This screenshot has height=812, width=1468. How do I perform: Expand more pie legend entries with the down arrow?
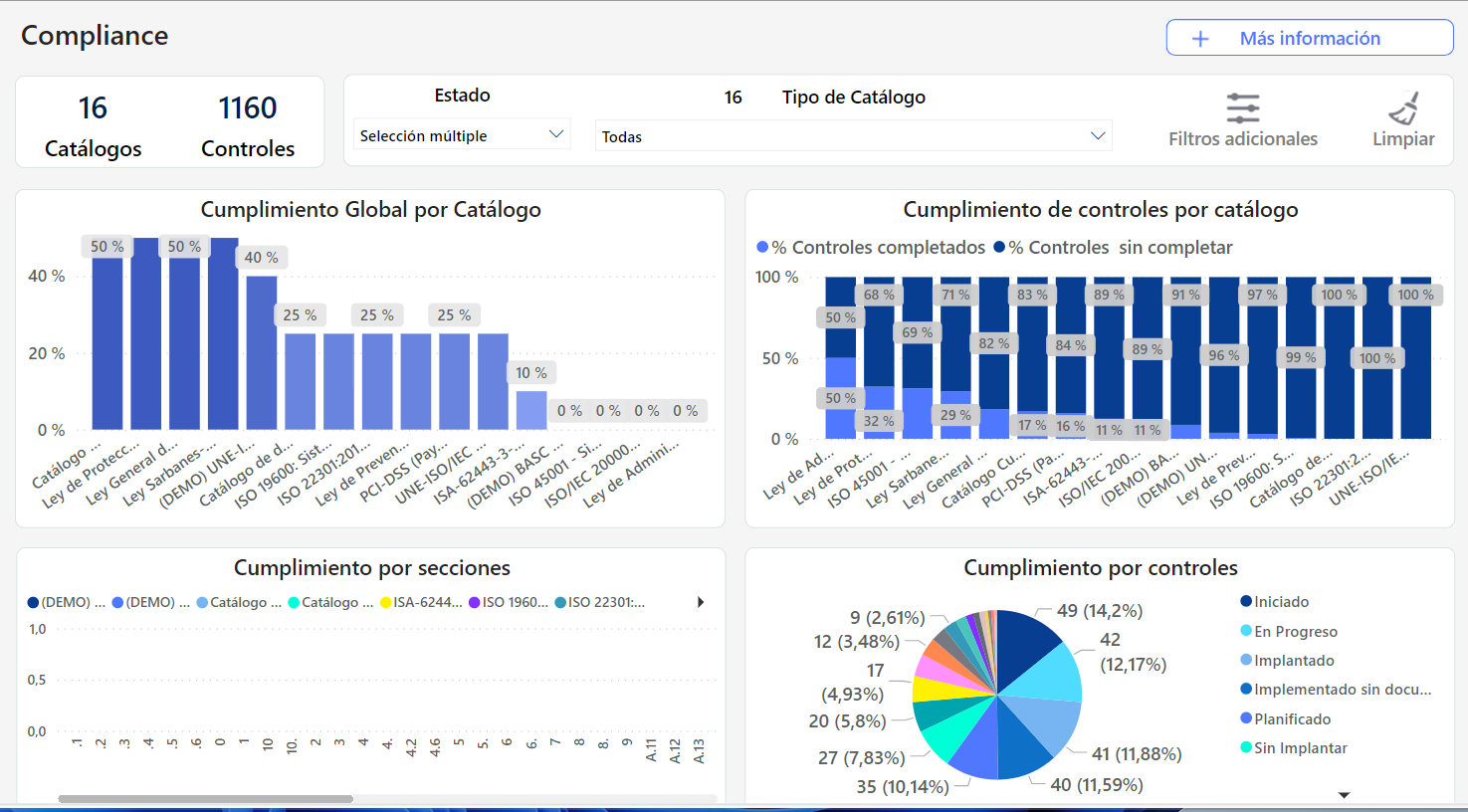[1344, 795]
